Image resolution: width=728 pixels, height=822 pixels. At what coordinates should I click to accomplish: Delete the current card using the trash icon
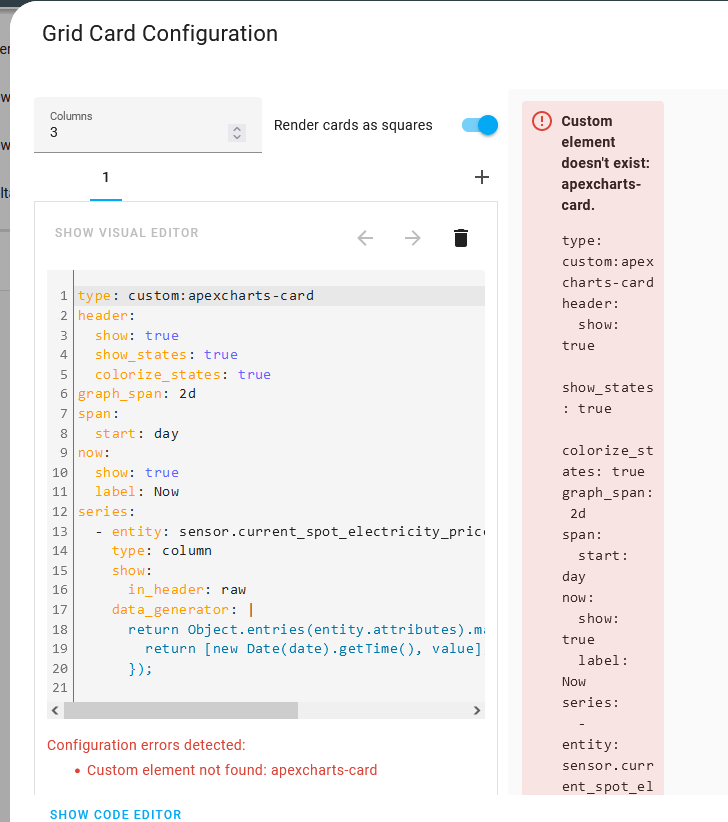click(x=460, y=238)
